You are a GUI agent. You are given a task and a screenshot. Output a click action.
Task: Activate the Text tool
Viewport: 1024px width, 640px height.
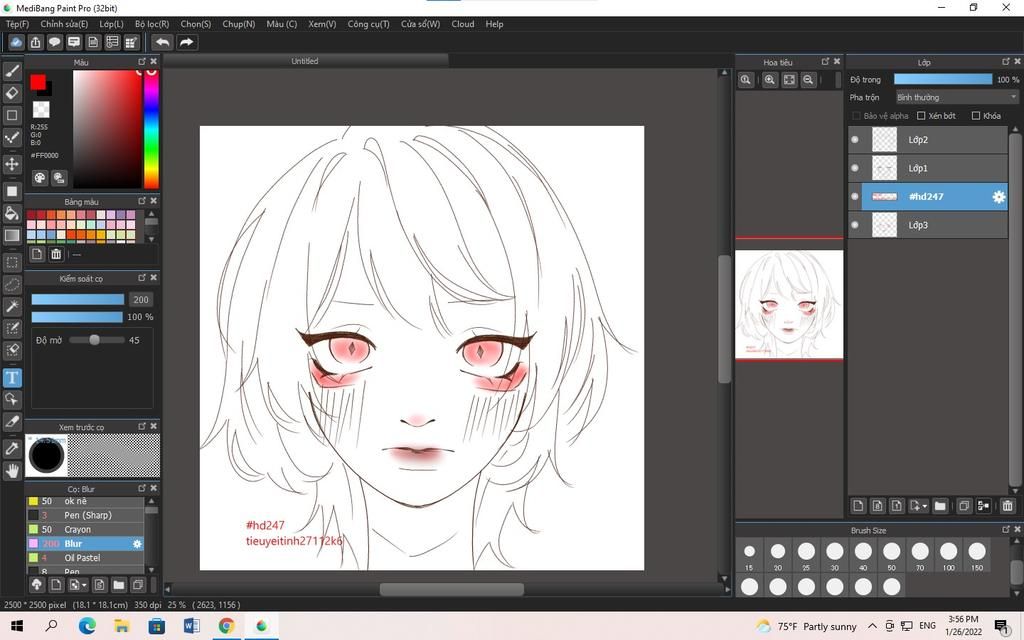[12, 377]
